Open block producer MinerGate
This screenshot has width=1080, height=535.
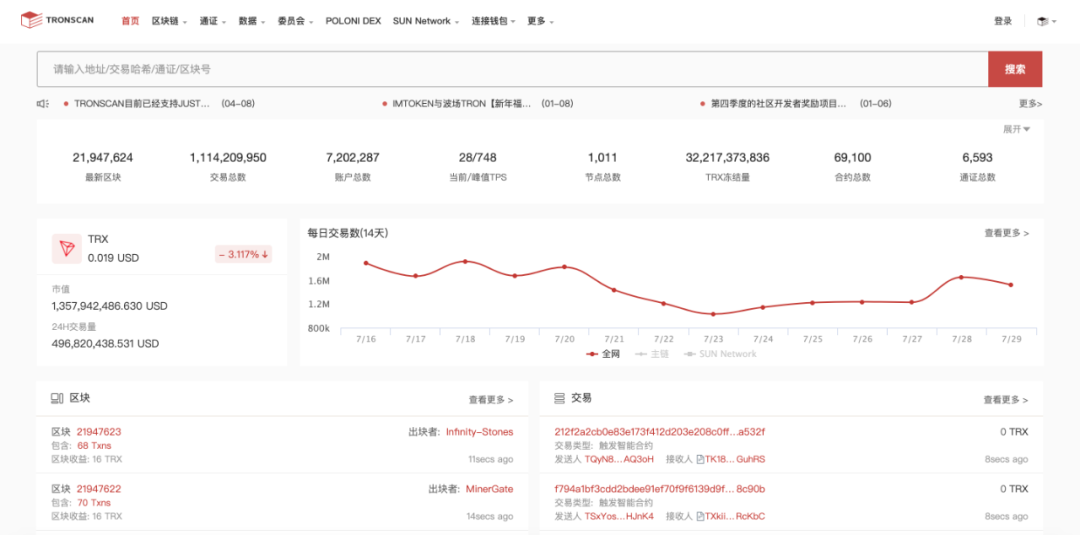[x=490, y=489]
